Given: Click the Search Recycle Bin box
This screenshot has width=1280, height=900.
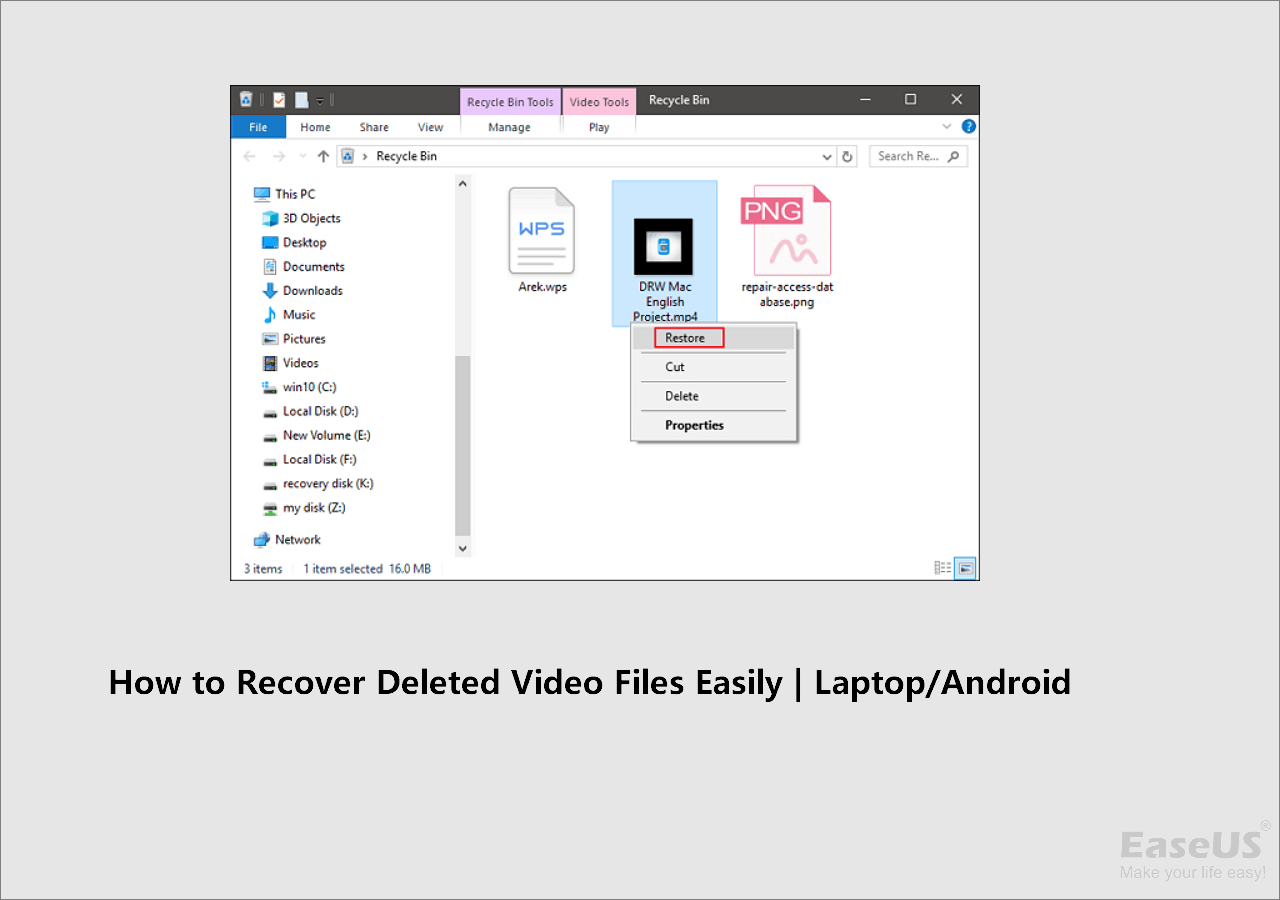Looking at the screenshot, I should (x=918, y=156).
